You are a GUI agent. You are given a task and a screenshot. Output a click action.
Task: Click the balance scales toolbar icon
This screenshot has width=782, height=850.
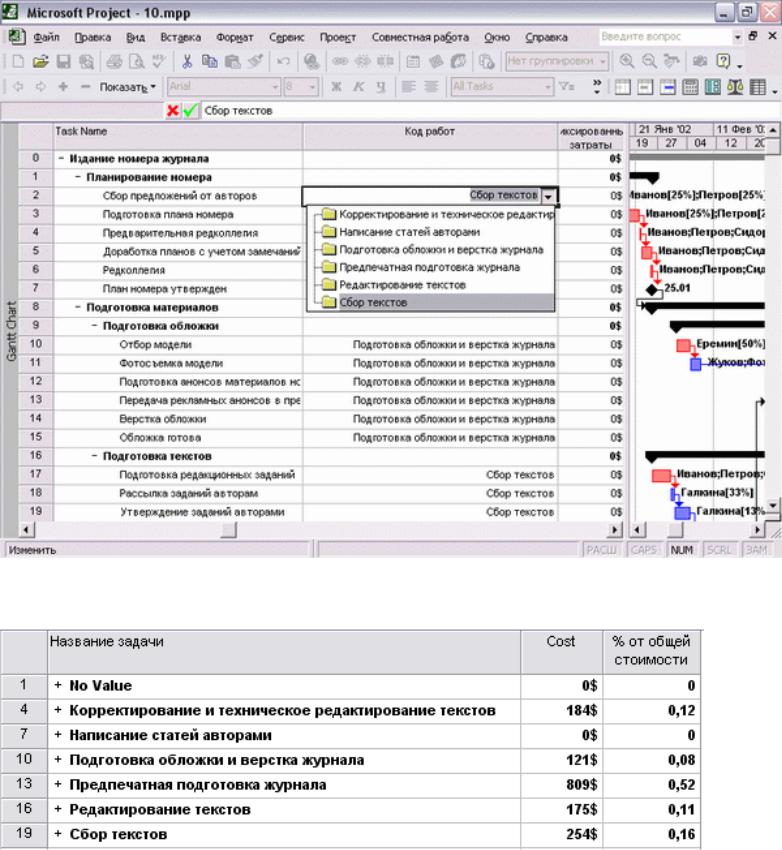click(735, 87)
